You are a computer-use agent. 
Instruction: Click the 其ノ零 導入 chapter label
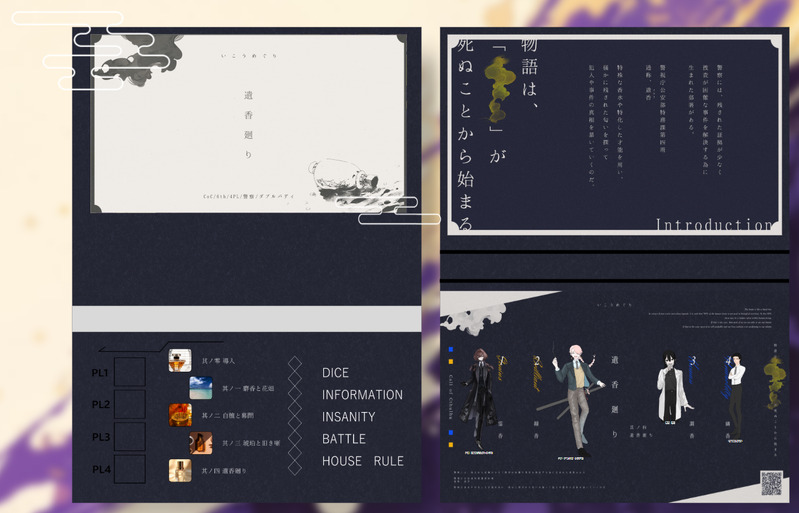pyautogui.click(x=218, y=361)
